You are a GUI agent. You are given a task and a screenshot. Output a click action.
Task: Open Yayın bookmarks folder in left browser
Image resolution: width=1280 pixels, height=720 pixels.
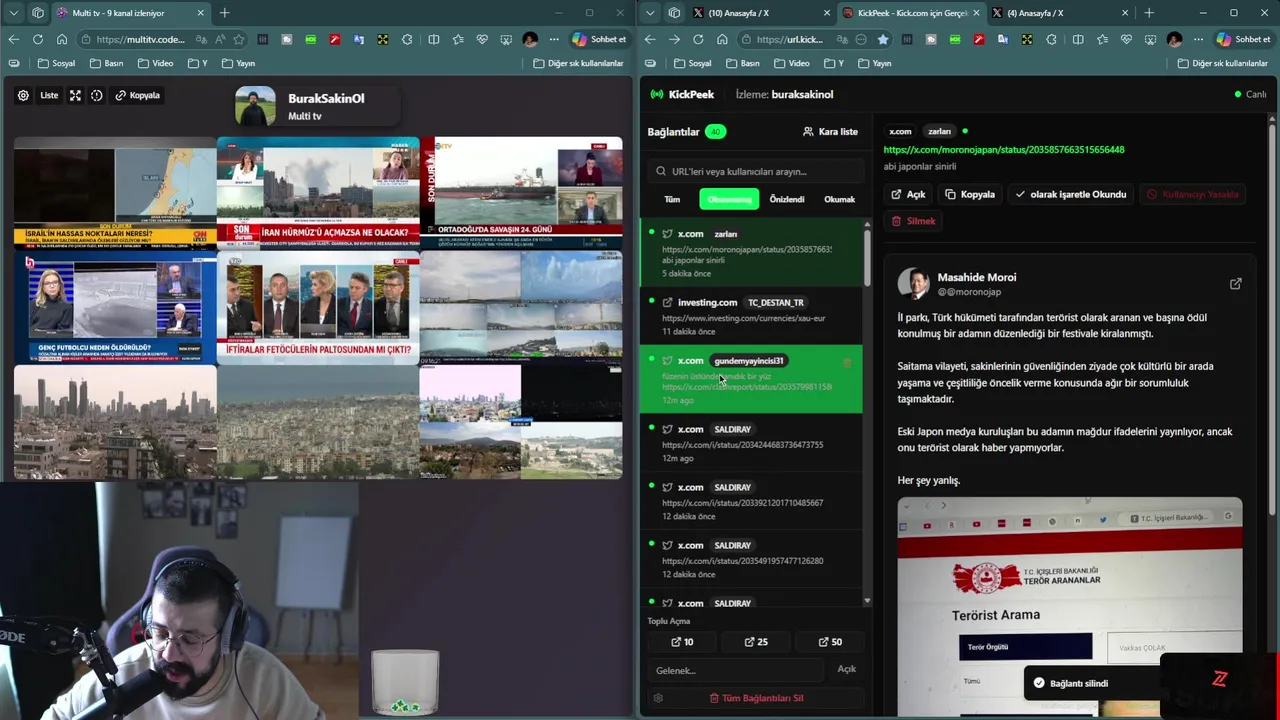pos(239,63)
